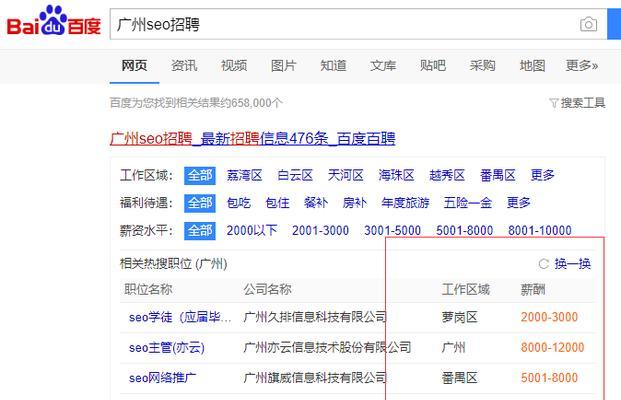The height and width of the screenshot is (400, 621).
Task: Open the 广州seo招聘 百度百聘 result title
Action: 253,139
